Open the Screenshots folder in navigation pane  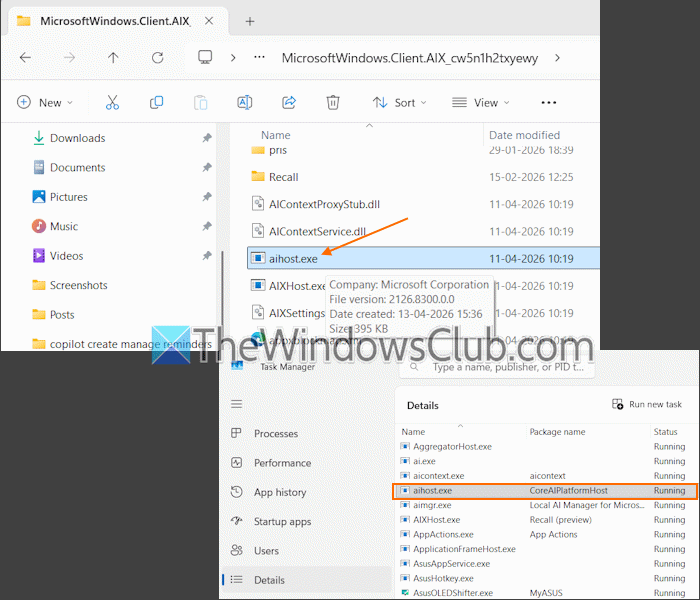click(79, 285)
